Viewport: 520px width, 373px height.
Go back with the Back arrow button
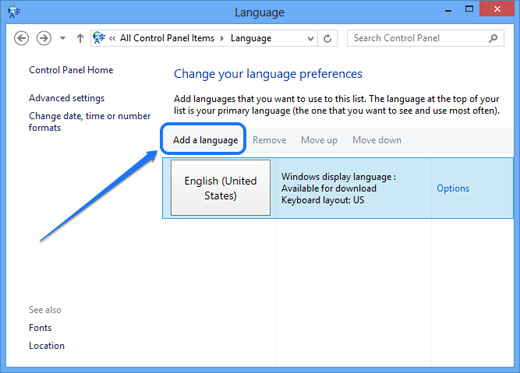pyautogui.click(x=21, y=38)
